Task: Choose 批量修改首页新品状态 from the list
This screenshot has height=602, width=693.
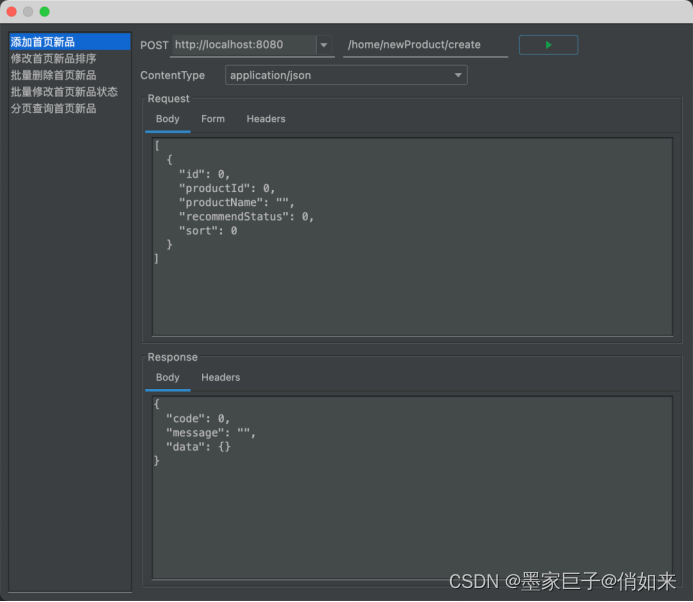Action: coord(64,92)
